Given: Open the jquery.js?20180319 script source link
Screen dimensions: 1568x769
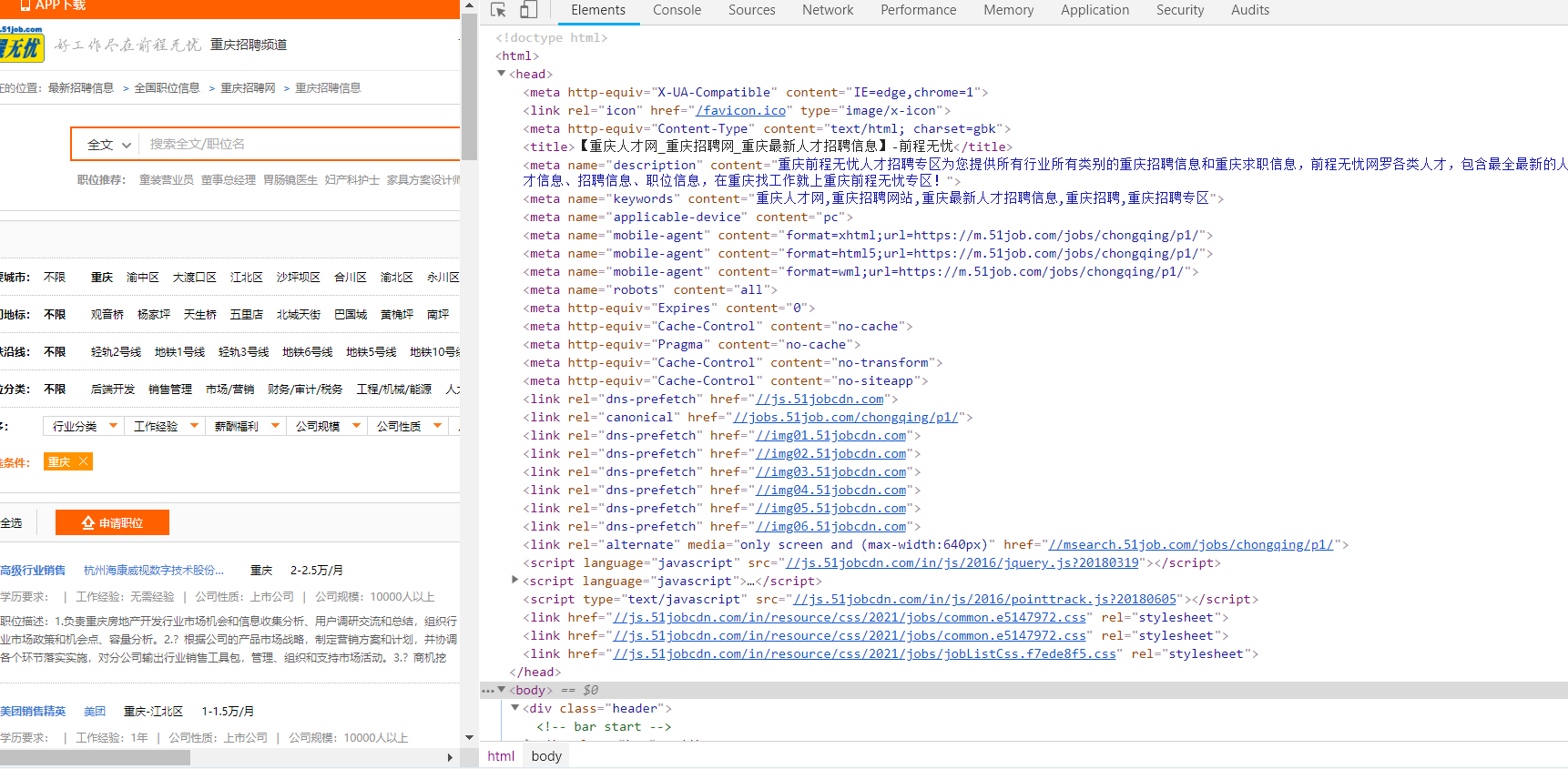Looking at the screenshot, I should (962, 563).
